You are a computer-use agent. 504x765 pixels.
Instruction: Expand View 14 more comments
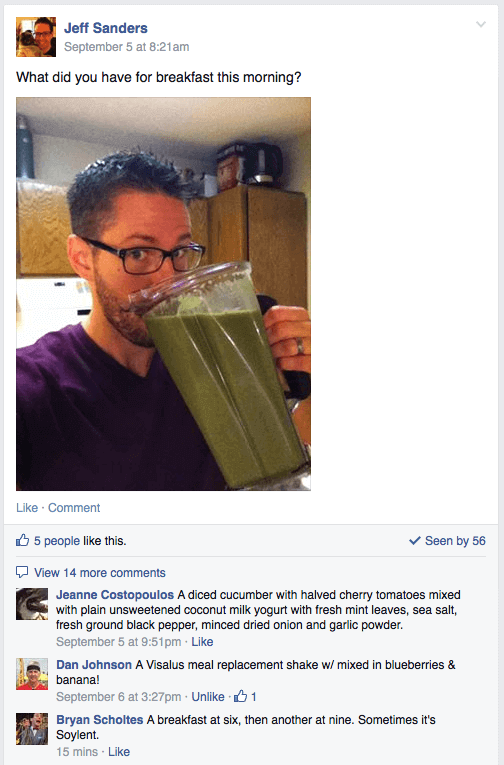coord(100,573)
